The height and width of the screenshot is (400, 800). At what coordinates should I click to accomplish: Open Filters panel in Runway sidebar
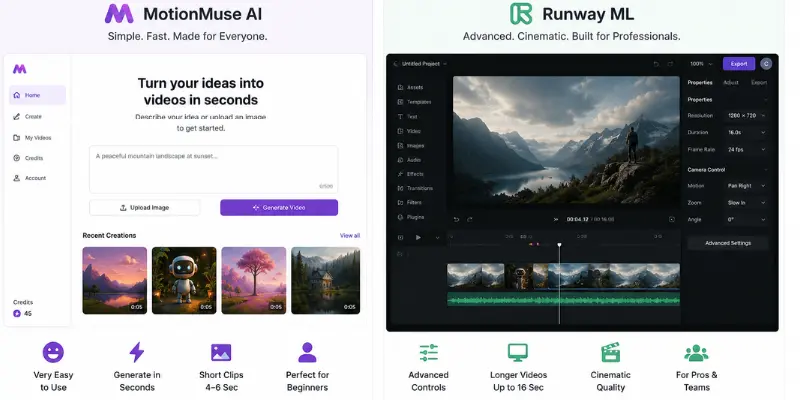[x=410, y=203]
